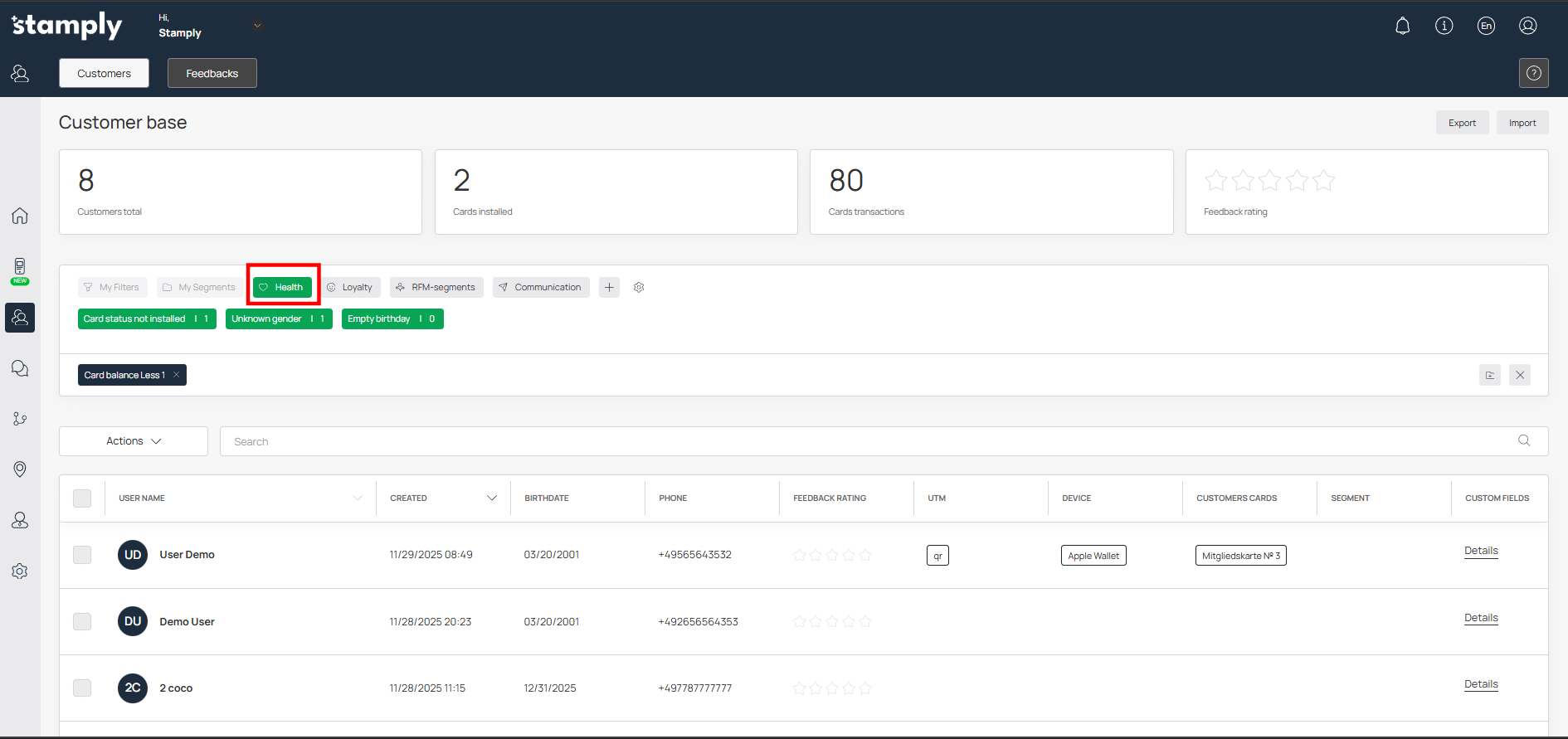Click the plus icon to add filter group
Viewport: 1568px width, 739px height.
click(609, 288)
